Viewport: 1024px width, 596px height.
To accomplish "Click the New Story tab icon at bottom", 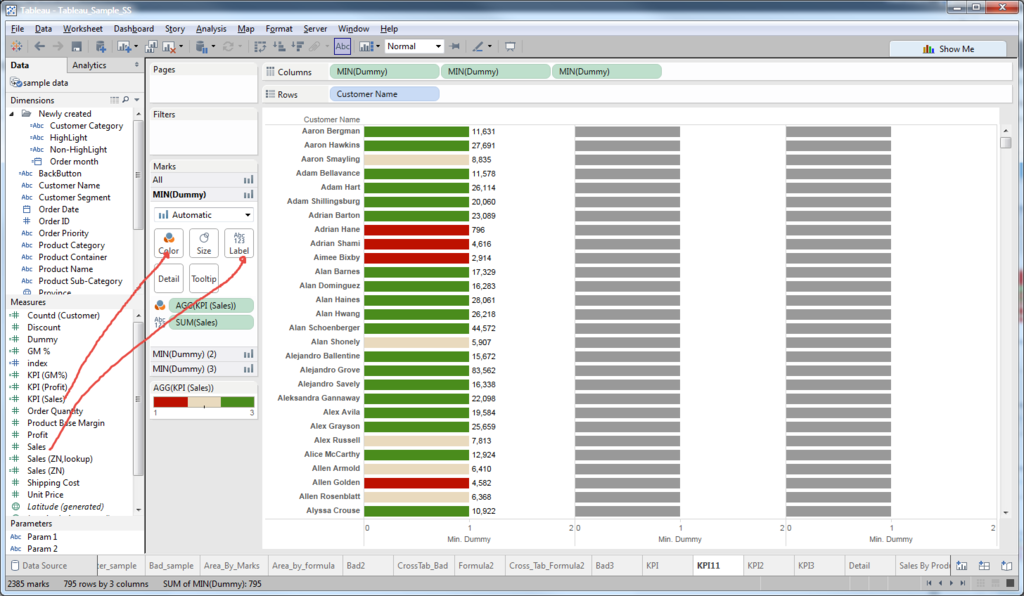I will click(x=1006, y=566).
